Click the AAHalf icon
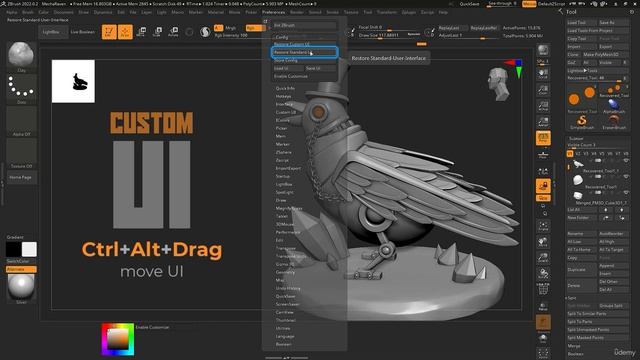 tap(543, 122)
